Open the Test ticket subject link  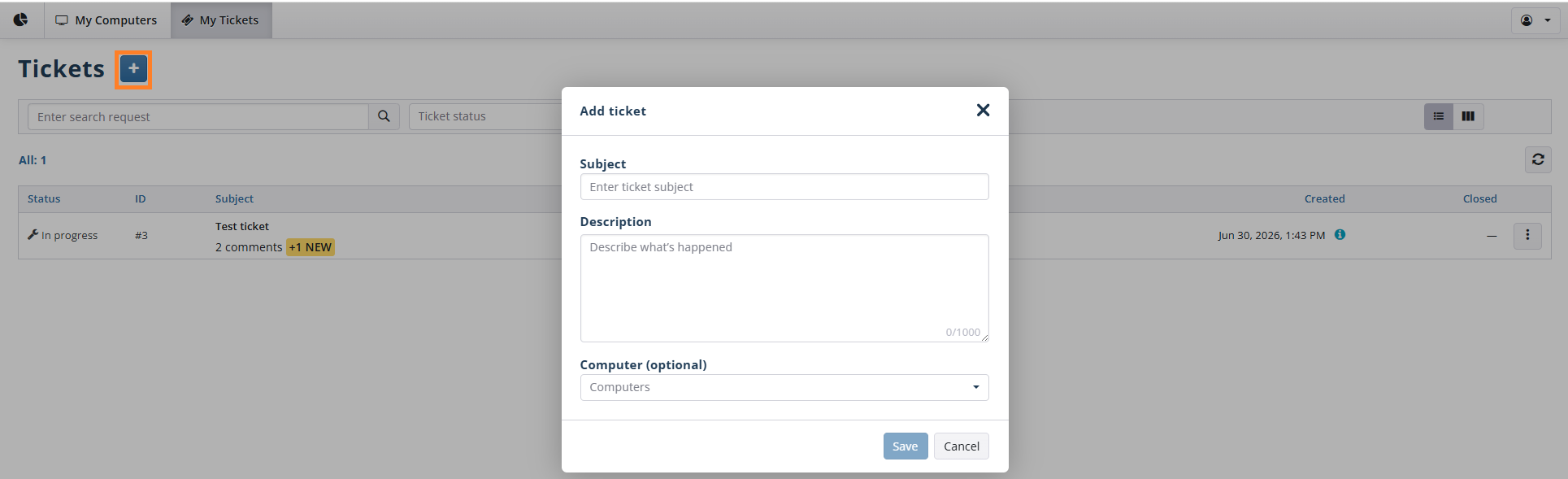pyautogui.click(x=242, y=226)
